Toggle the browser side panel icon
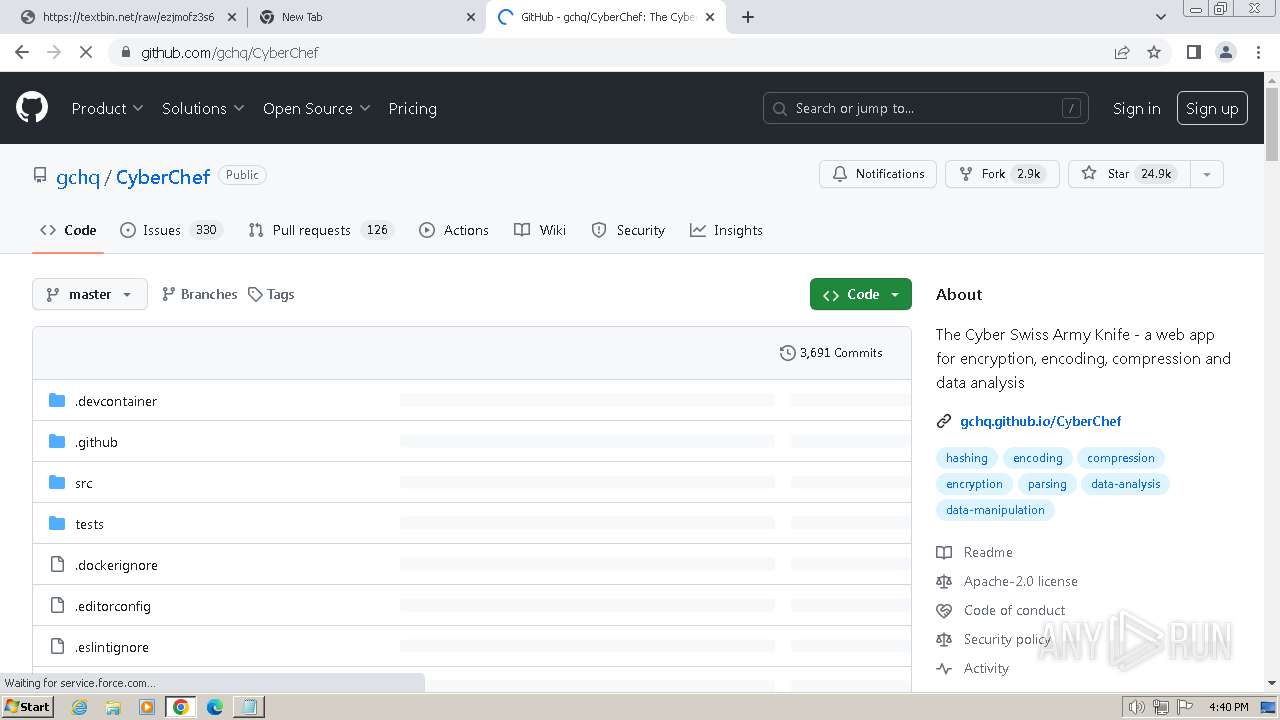Viewport: 1280px width, 720px height. click(x=1193, y=52)
